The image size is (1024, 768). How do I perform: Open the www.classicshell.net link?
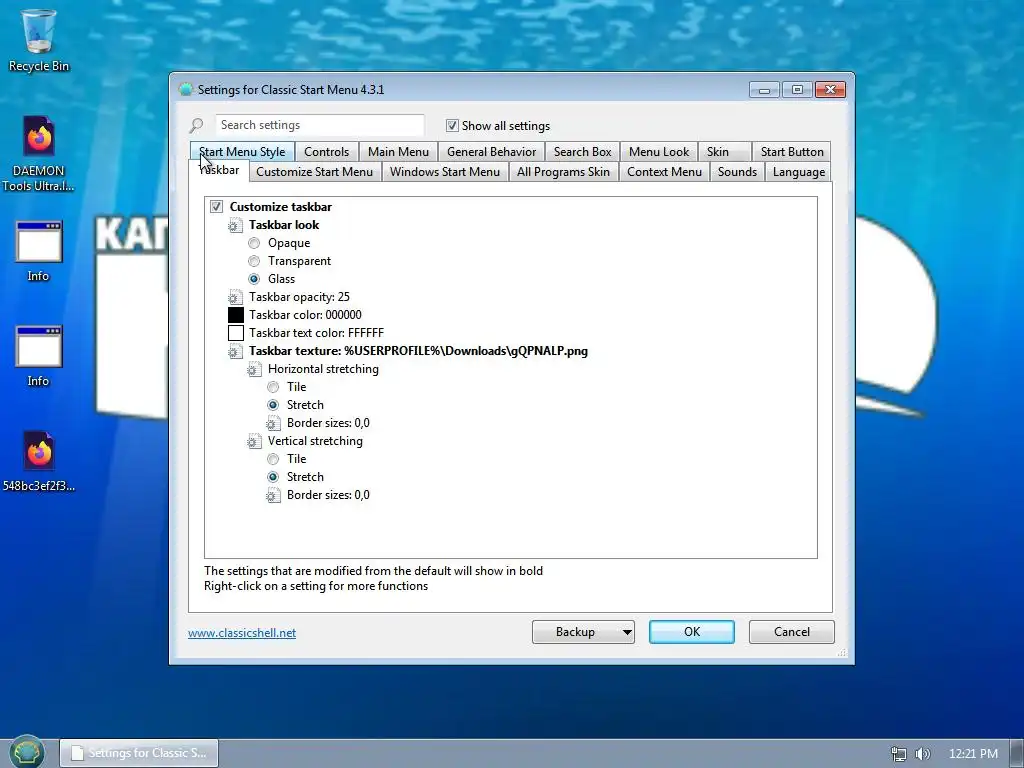click(x=242, y=633)
